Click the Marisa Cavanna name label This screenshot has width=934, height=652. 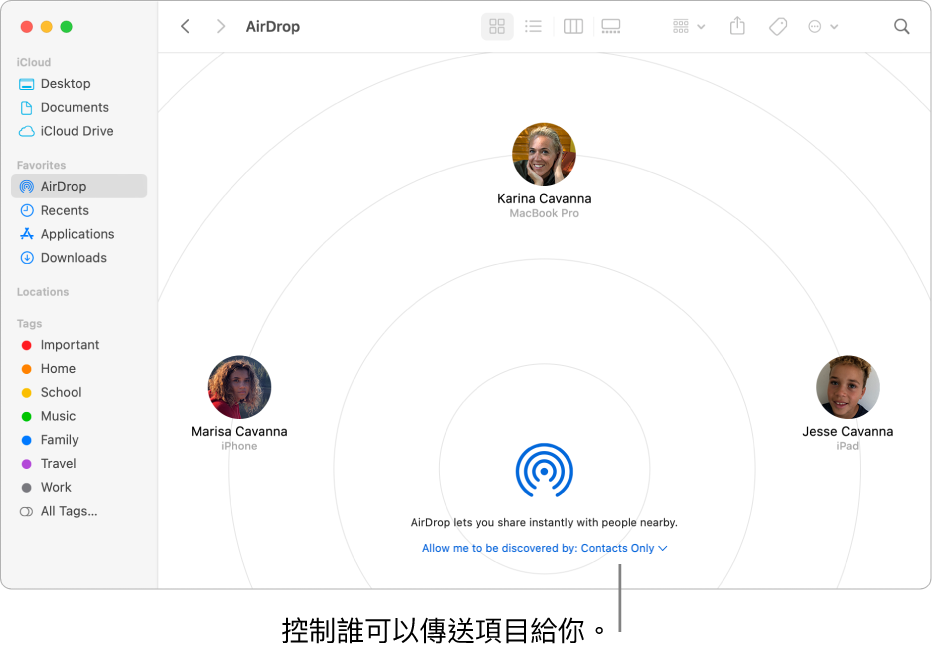pos(239,431)
